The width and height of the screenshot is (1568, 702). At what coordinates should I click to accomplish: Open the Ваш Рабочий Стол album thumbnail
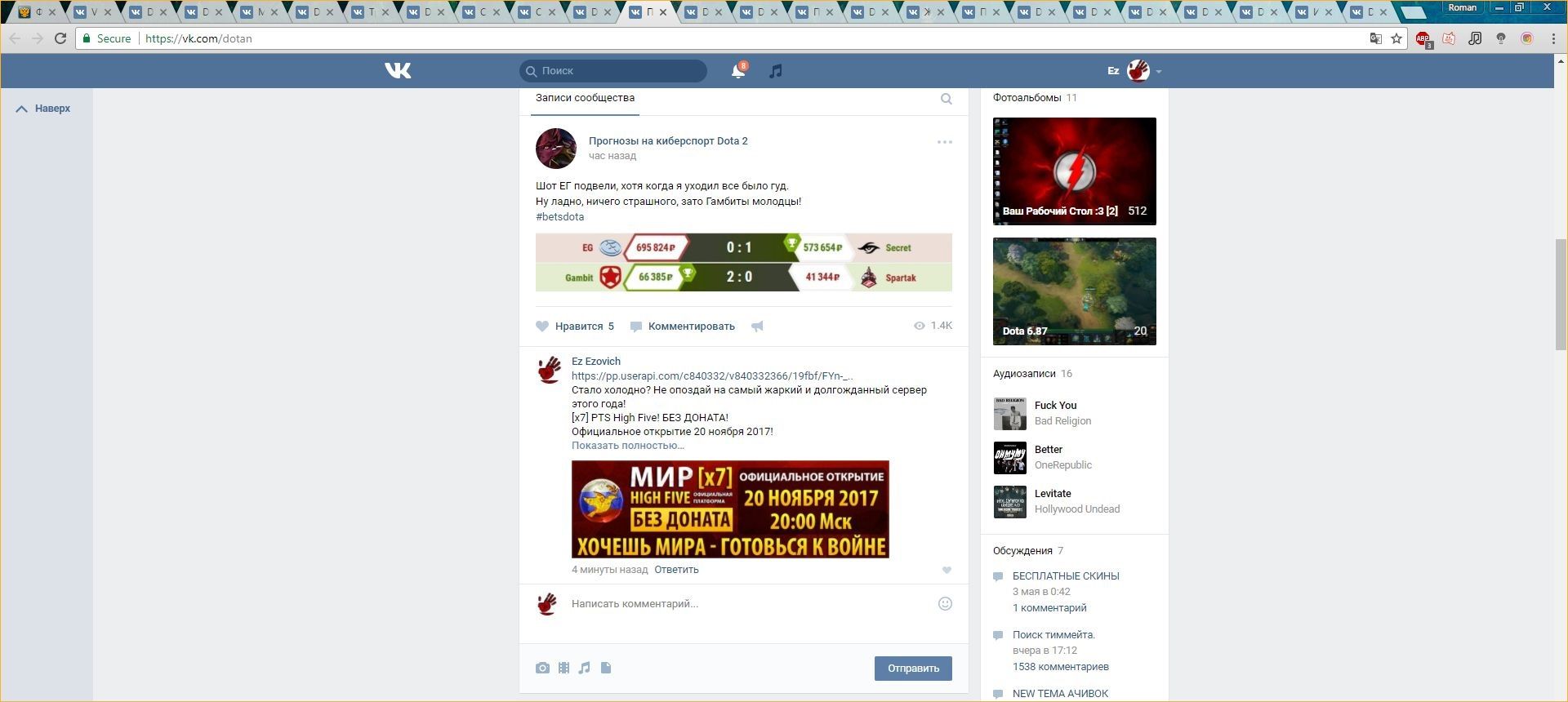(1075, 171)
